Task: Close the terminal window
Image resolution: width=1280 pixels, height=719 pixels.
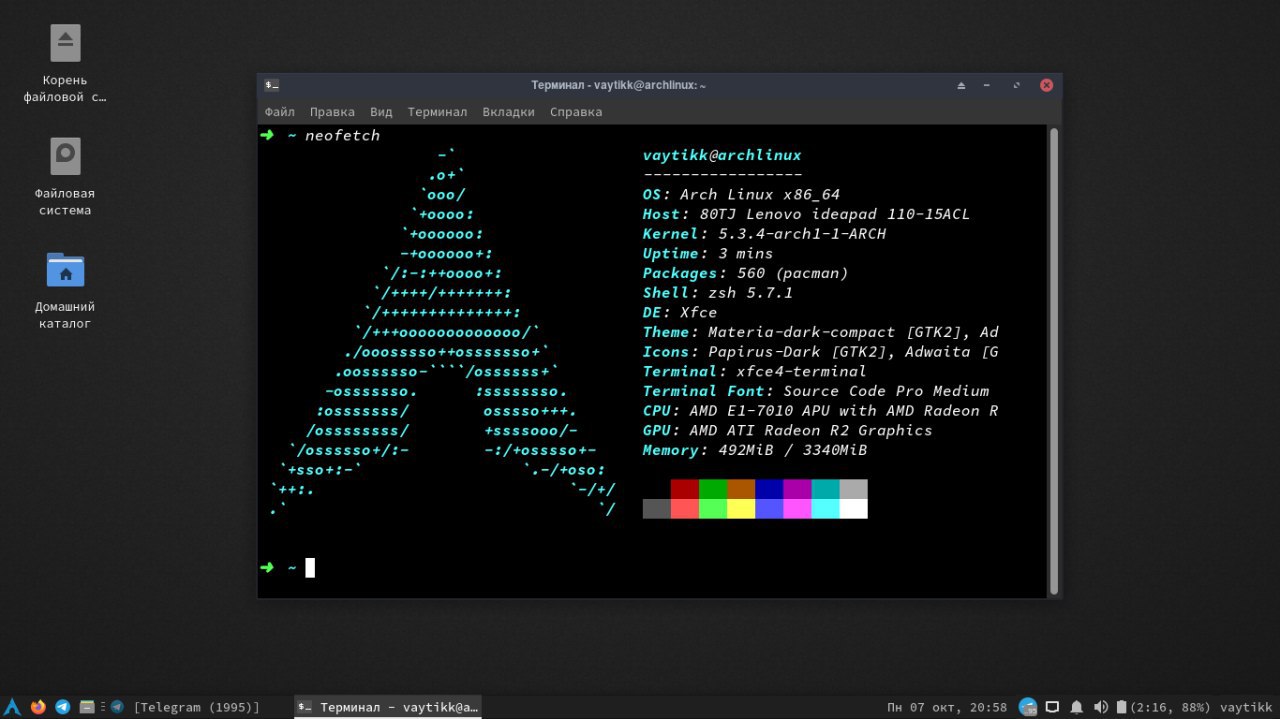Action: pos(1046,85)
